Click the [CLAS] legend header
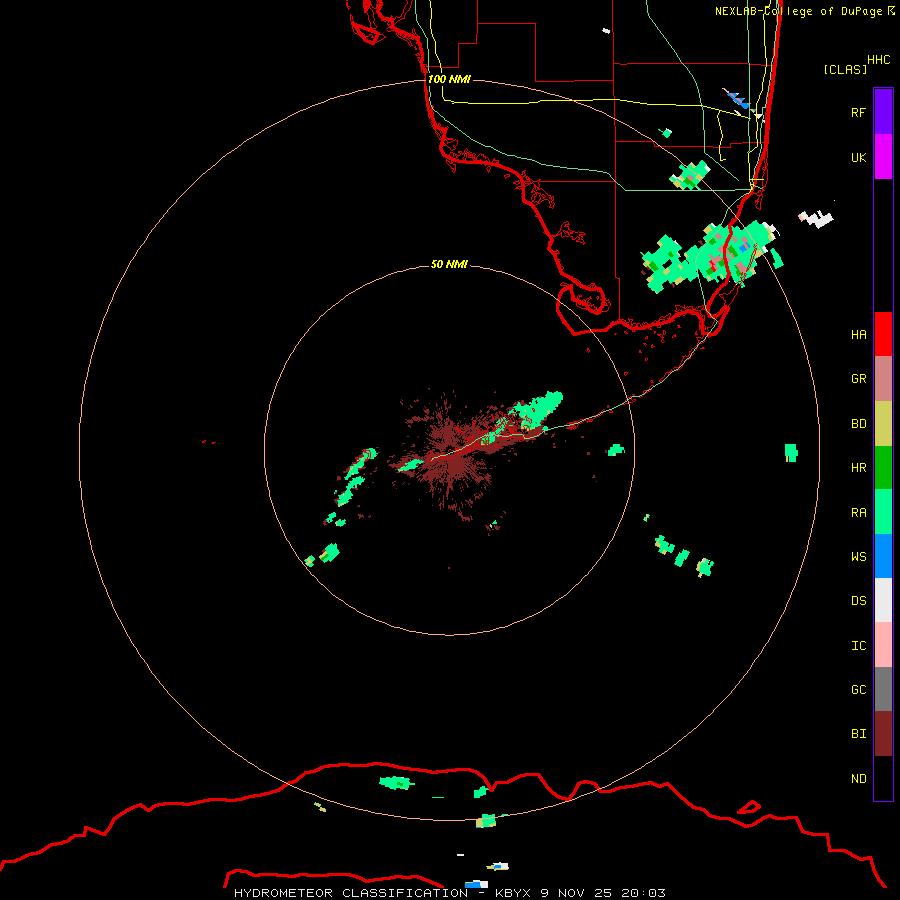 tap(845, 69)
